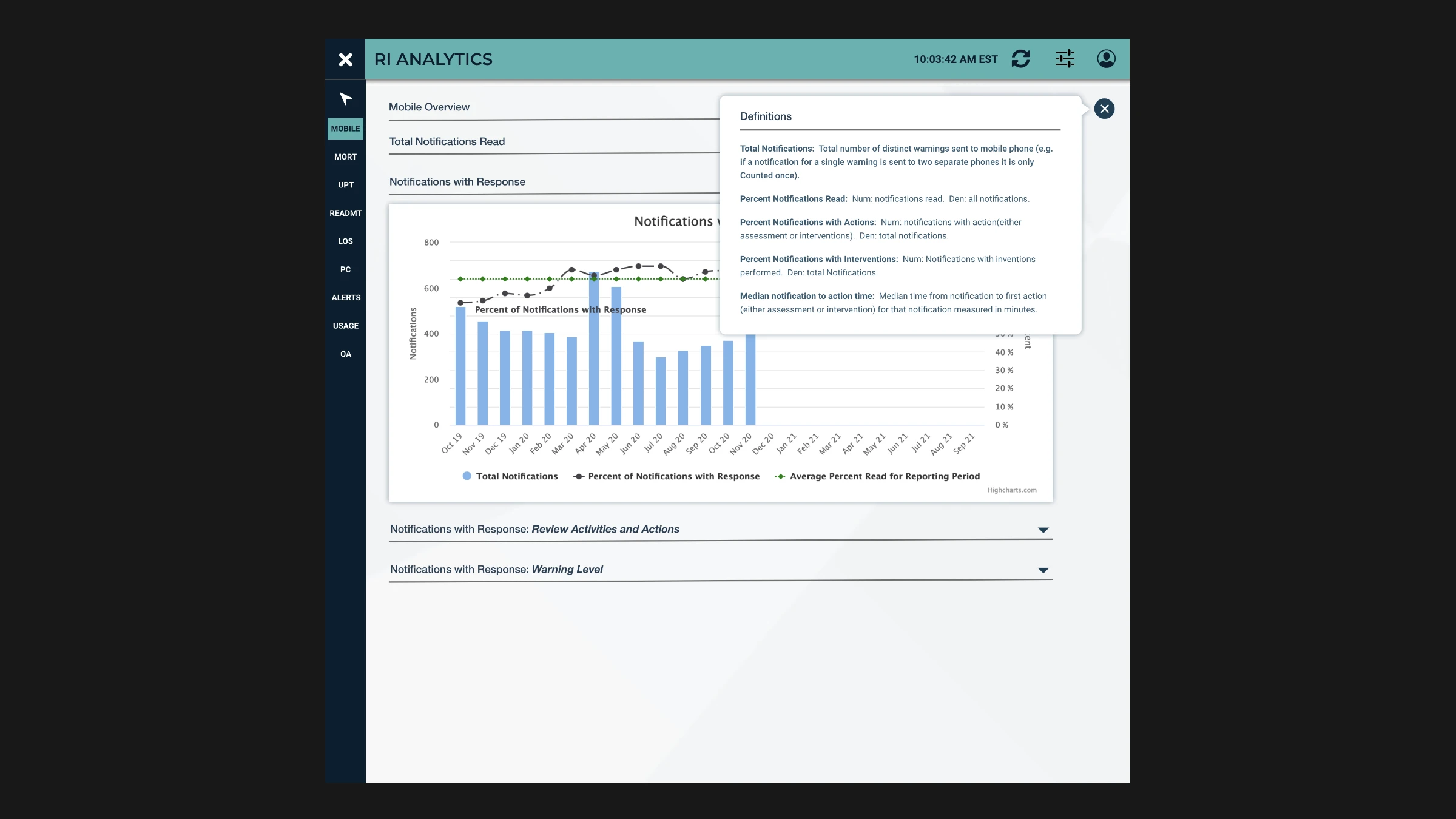Click the RI ANALYTICS title
Image resolution: width=1456 pixels, height=819 pixels.
tap(433, 59)
